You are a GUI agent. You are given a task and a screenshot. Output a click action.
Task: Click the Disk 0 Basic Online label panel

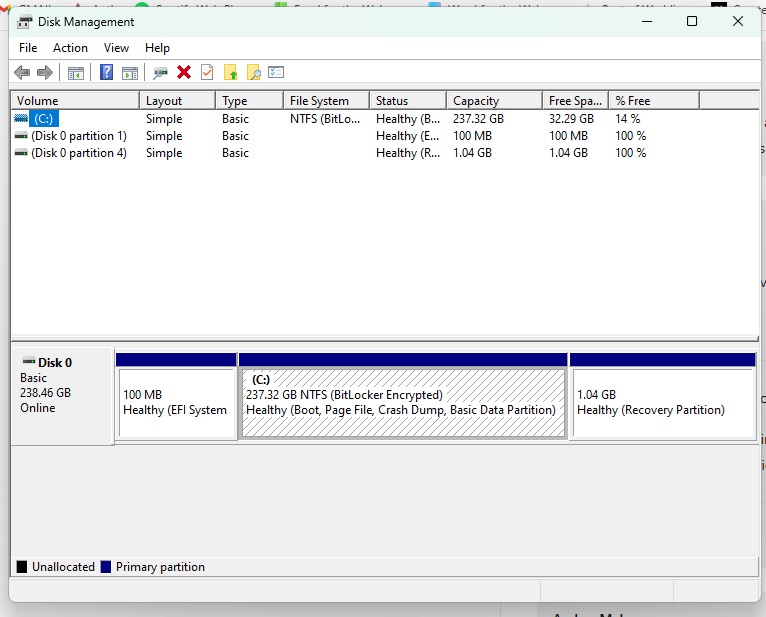[63, 396]
